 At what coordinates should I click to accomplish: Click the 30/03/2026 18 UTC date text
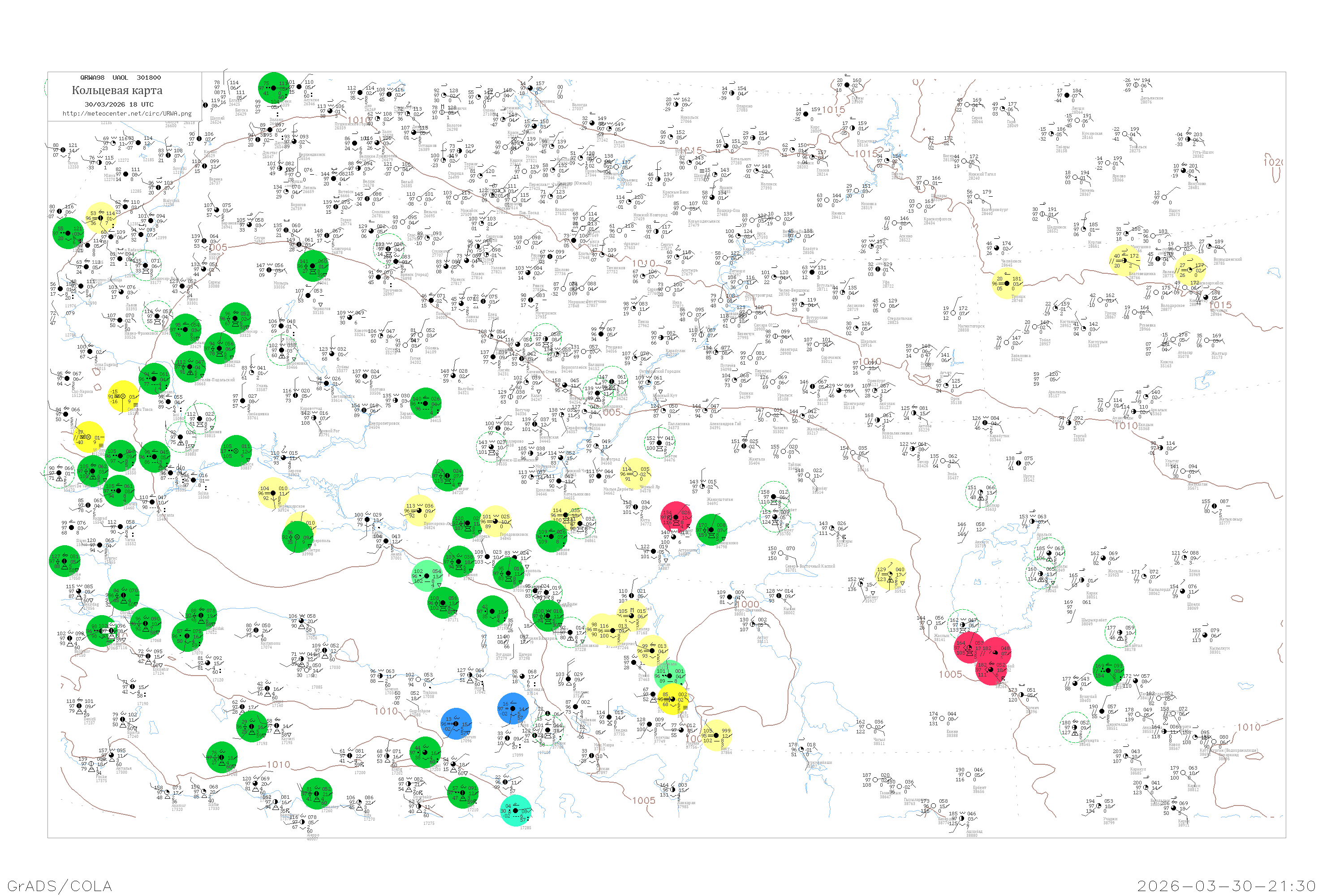[119, 104]
